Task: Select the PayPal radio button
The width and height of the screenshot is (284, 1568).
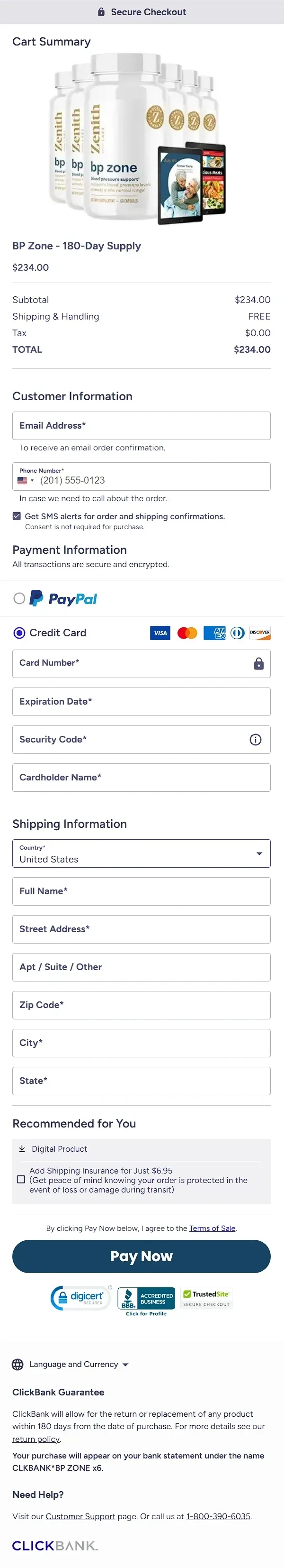Action: pos(19,598)
